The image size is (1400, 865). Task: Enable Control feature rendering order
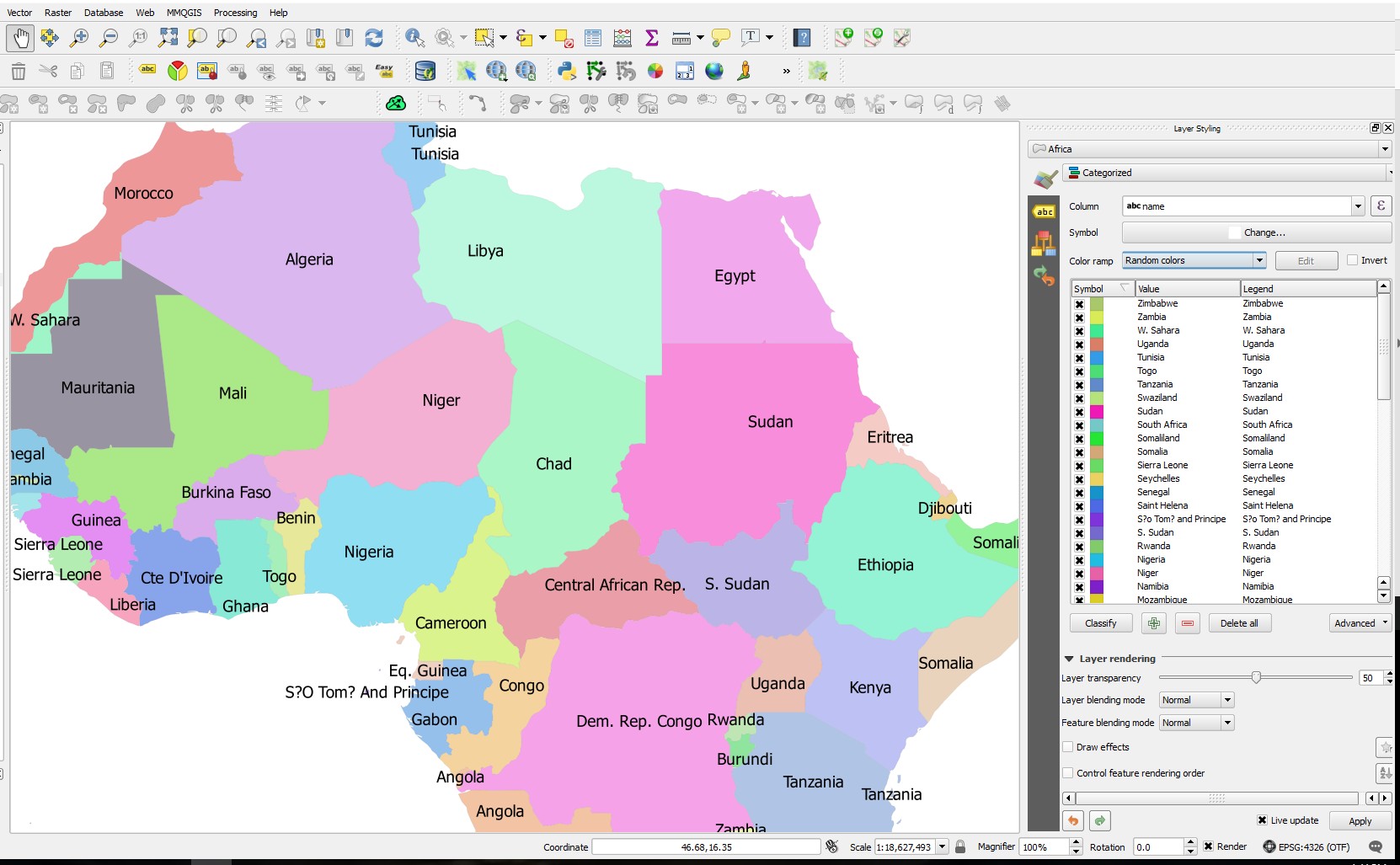click(x=1066, y=773)
